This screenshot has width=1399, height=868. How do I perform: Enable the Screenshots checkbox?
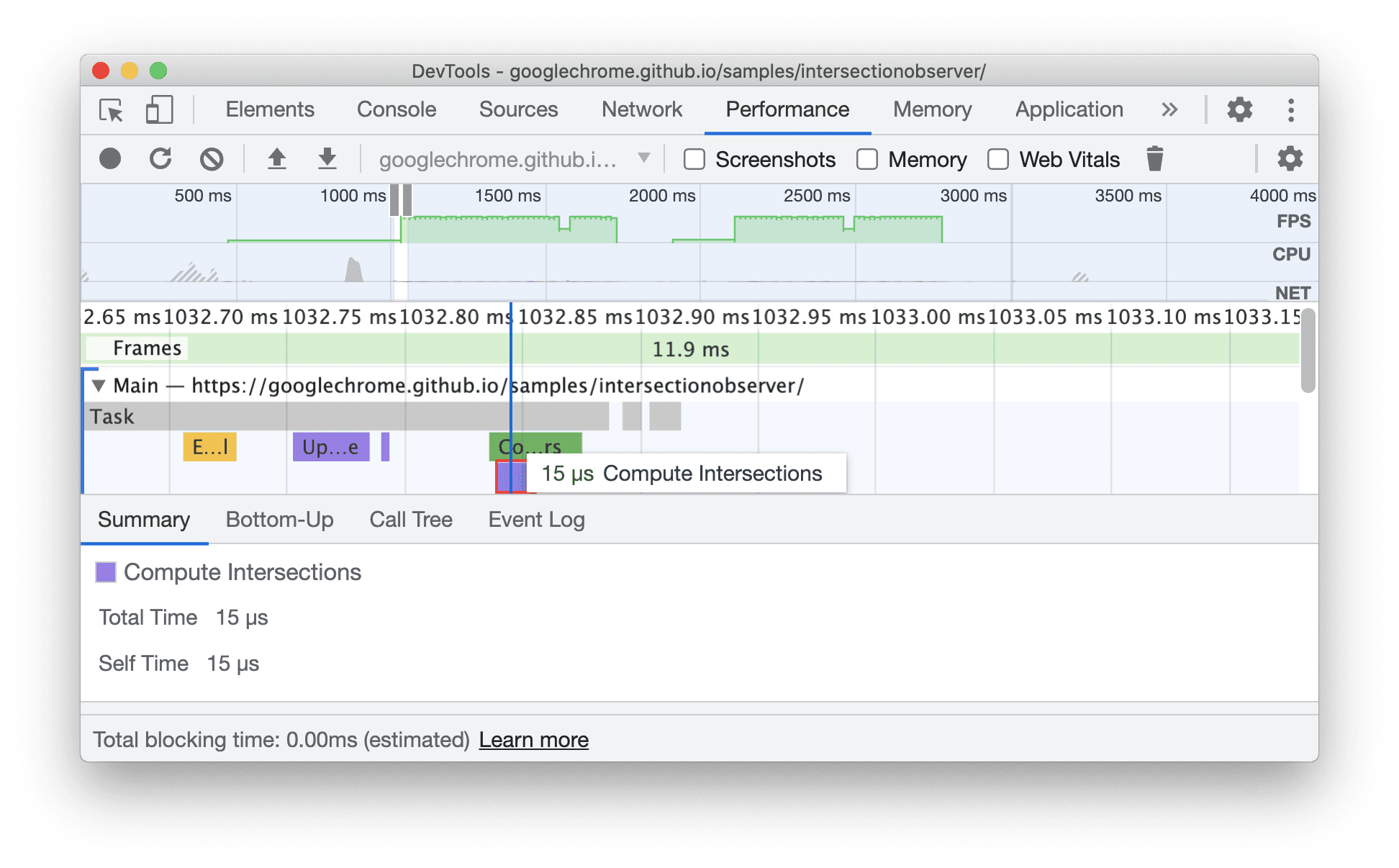point(693,158)
